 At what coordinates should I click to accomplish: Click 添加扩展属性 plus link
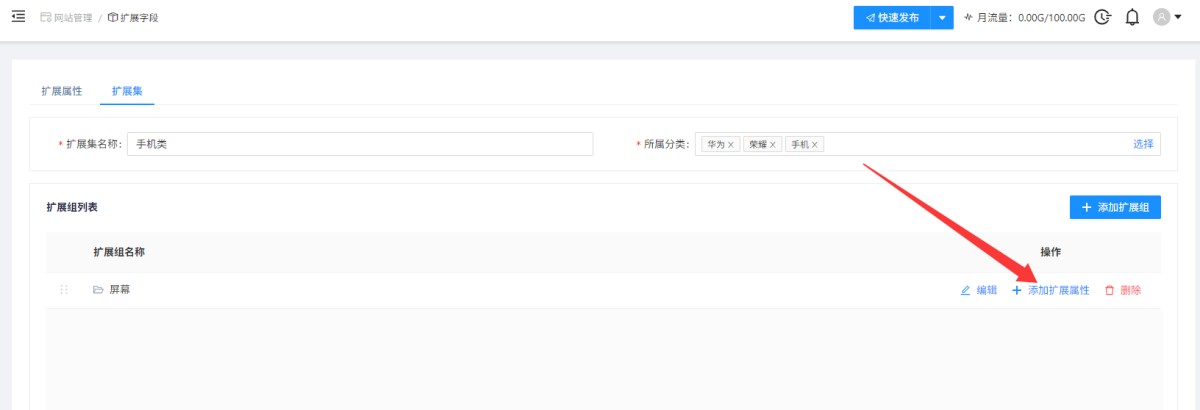click(x=1051, y=290)
